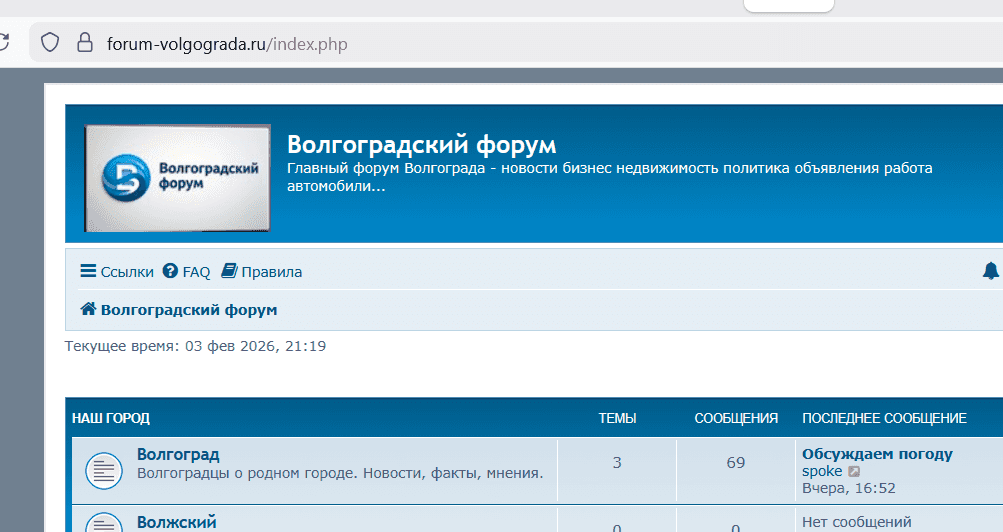This screenshot has height=532, width=1003.
Task: Click the Нет сообщений text for Волжский
Action: pos(857,522)
